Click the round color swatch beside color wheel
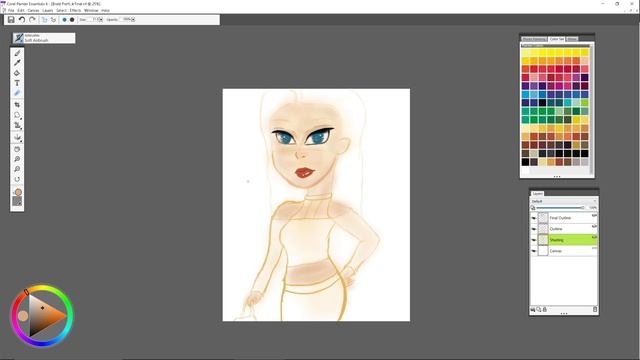This screenshot has height=360, width=640. 23,316
